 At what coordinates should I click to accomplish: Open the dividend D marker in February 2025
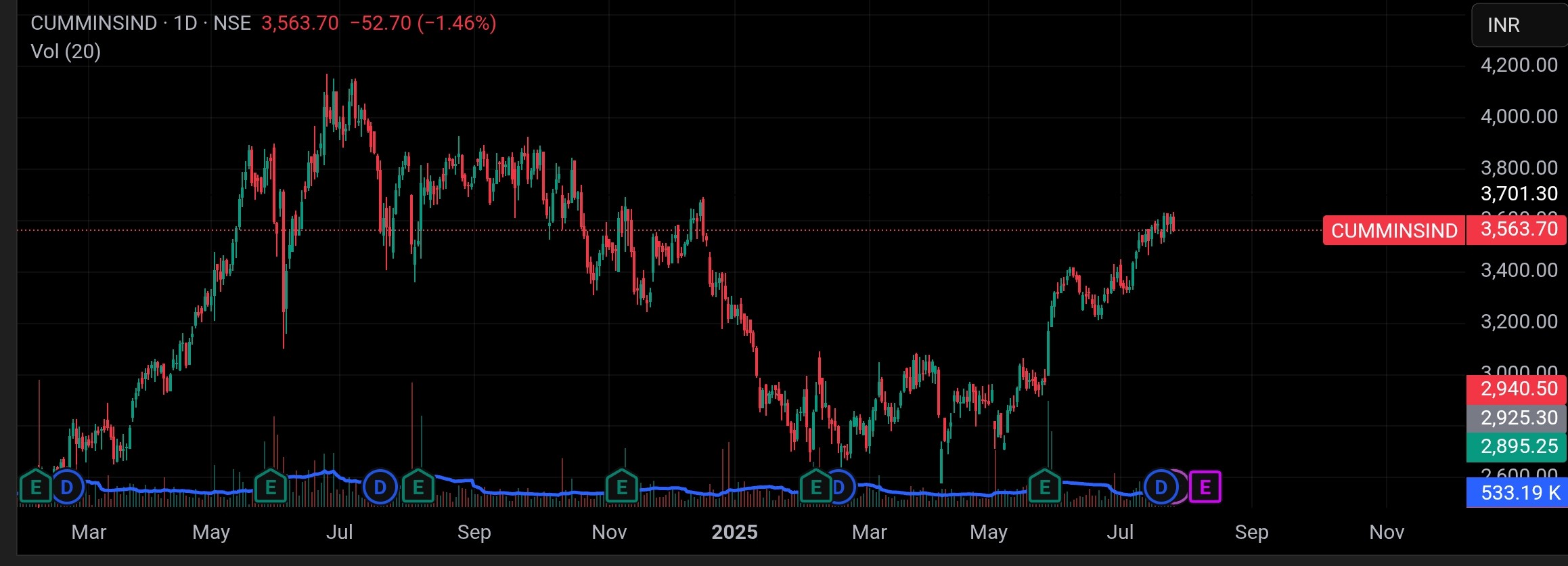(x=841, y=487)
